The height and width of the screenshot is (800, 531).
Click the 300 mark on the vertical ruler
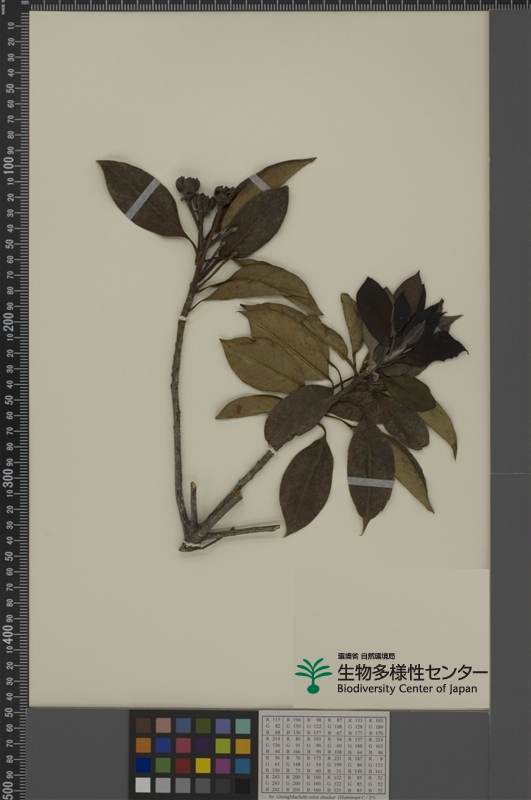tap(9, 476)
